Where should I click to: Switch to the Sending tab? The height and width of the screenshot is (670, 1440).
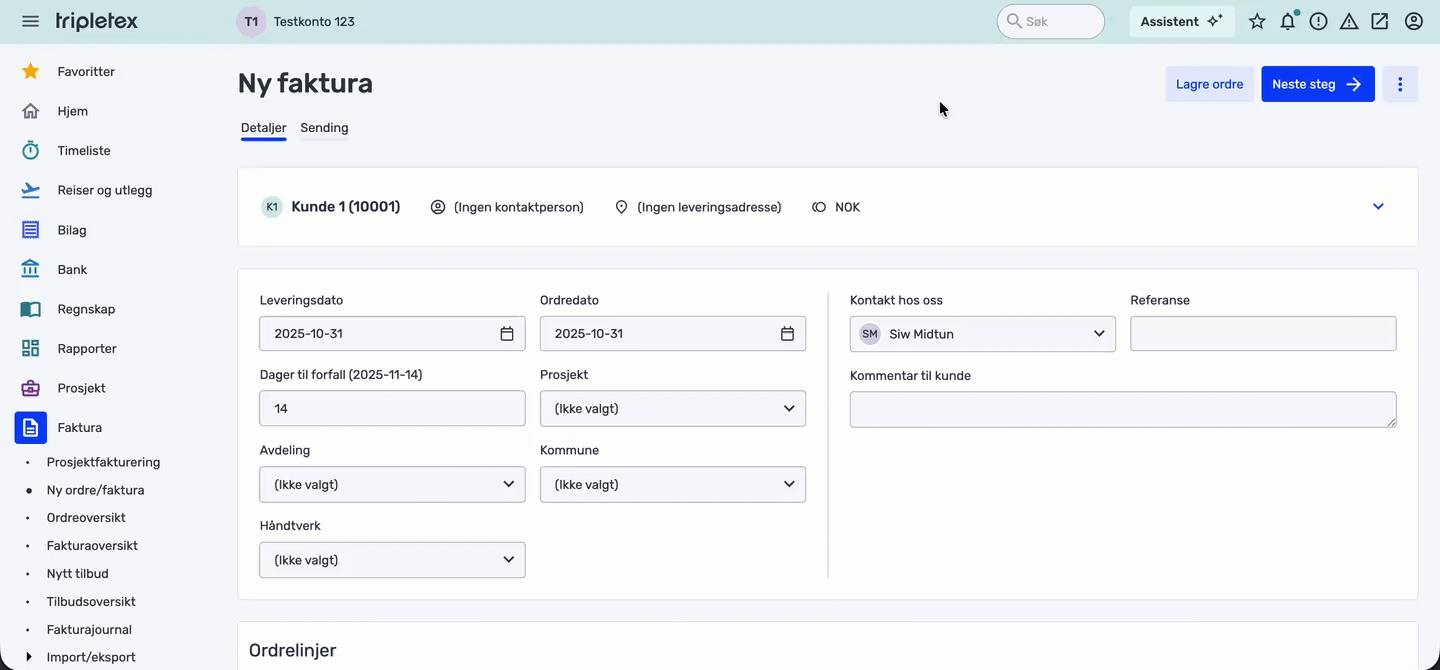click(324, 128)
